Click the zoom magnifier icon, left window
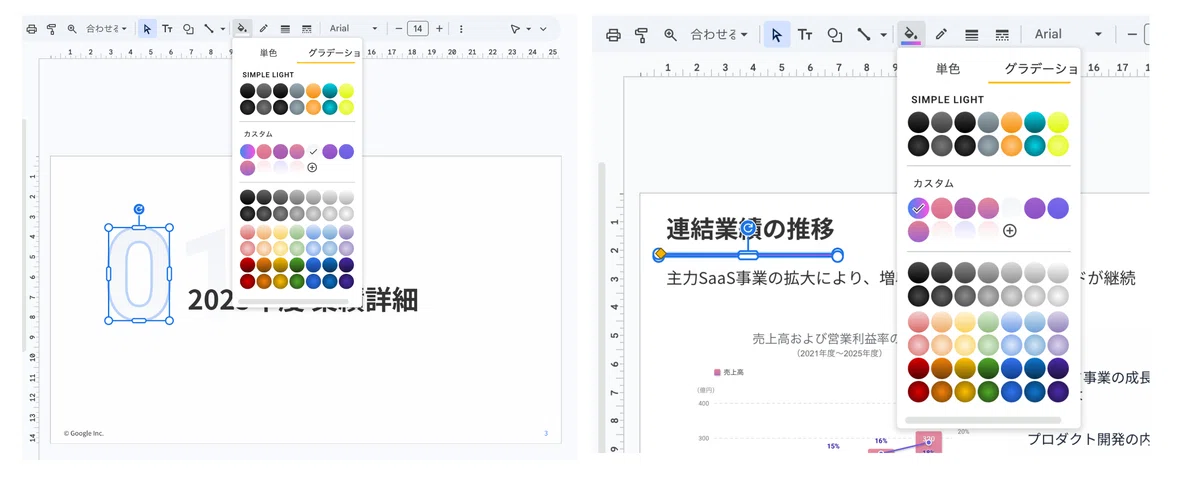1200x490 pixels. click(x=71, y=29)
